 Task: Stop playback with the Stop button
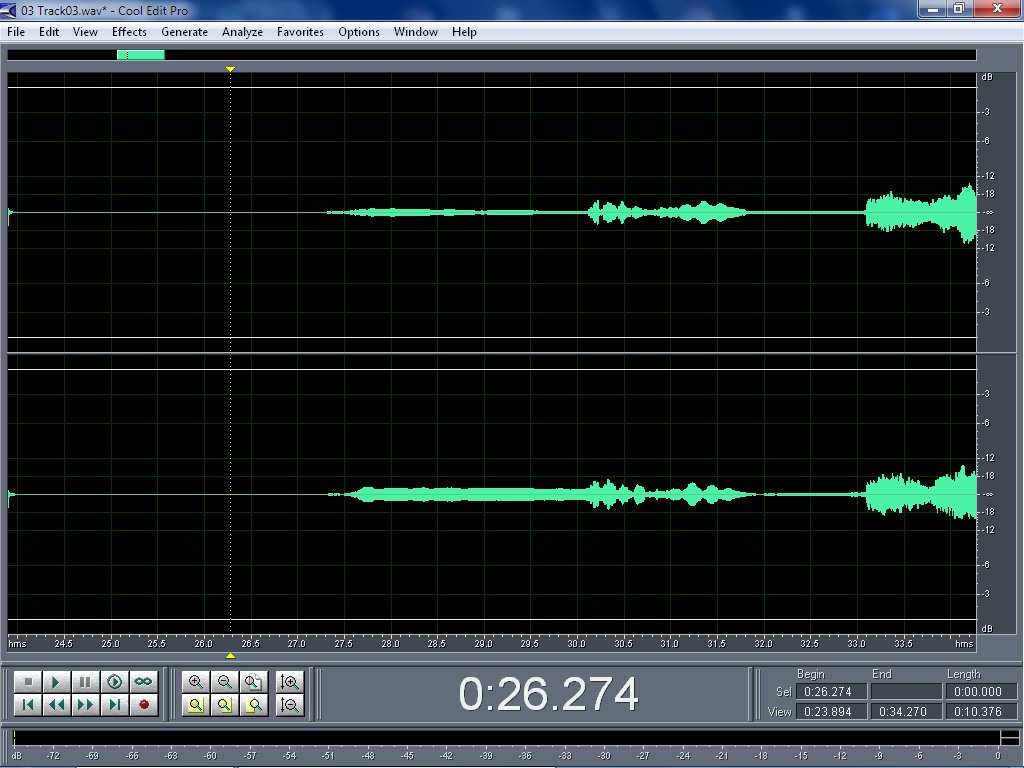(x=28, y=682)
